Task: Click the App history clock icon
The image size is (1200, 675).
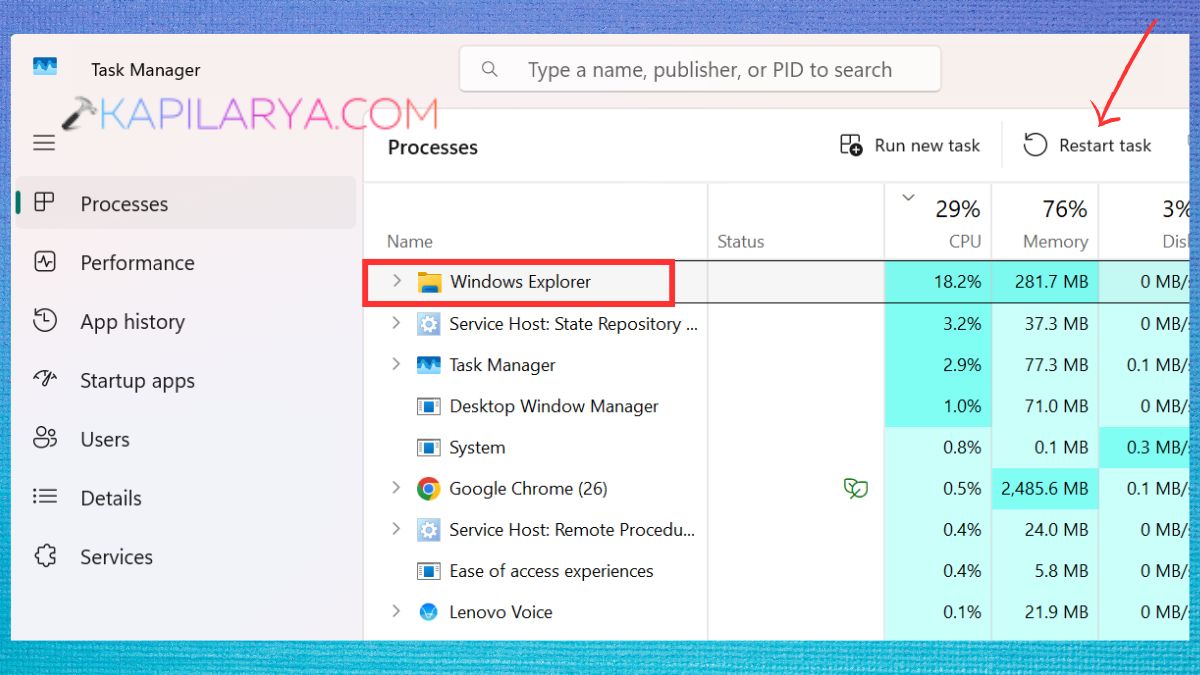Action: (x=44, y=321)
